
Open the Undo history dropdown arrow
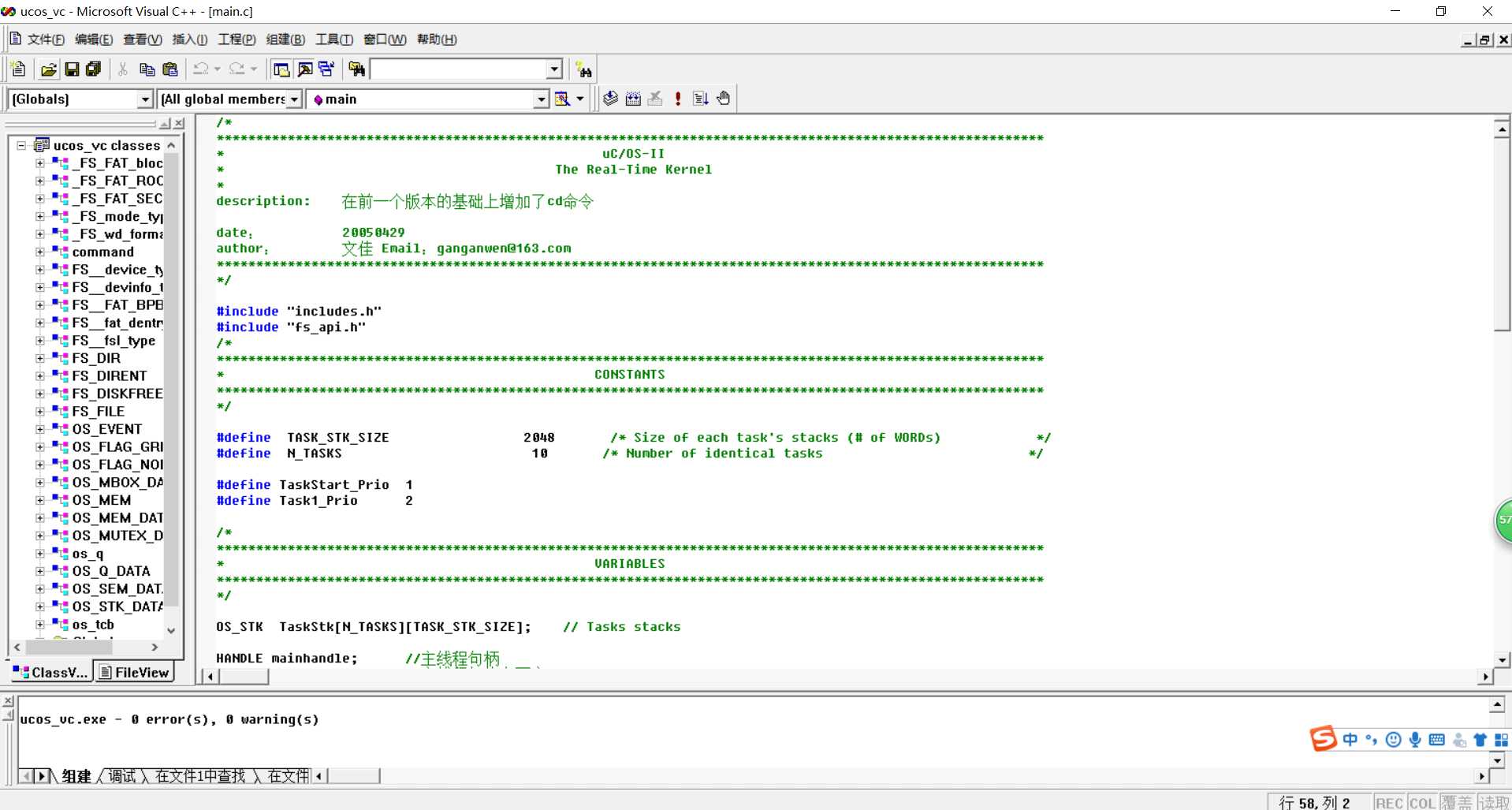pos(218,69)
